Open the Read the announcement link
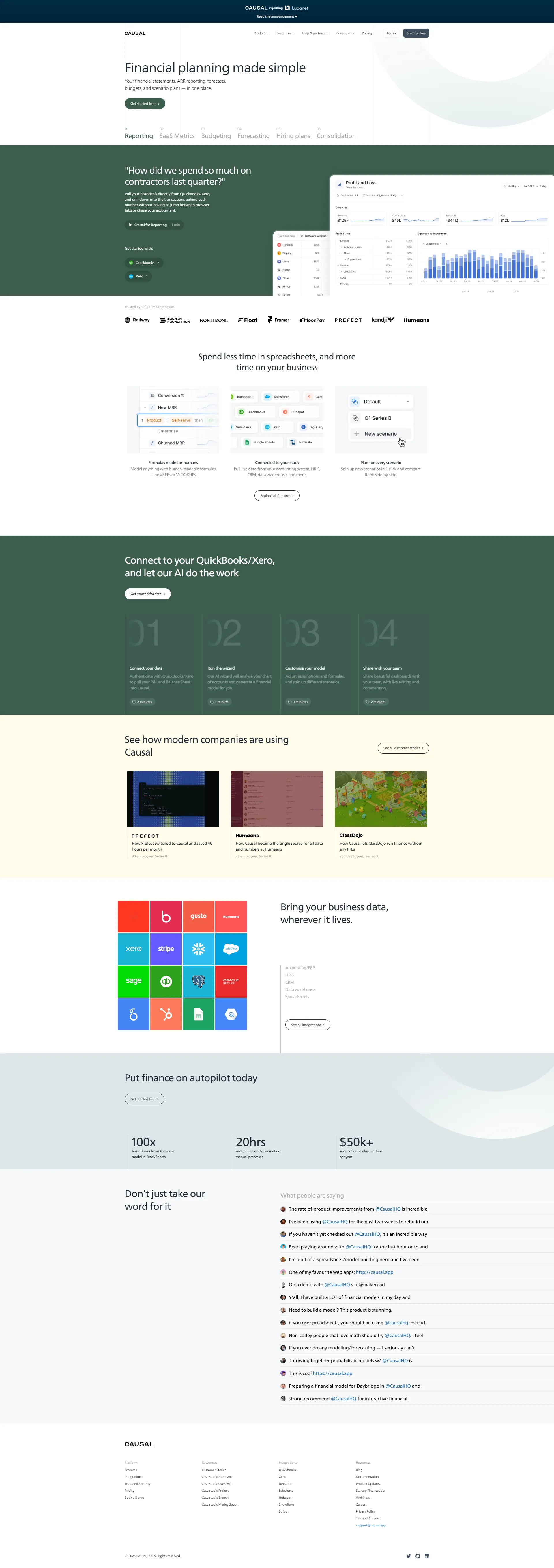Screen dimensions: 554x1568 click(x=277, y=16)
